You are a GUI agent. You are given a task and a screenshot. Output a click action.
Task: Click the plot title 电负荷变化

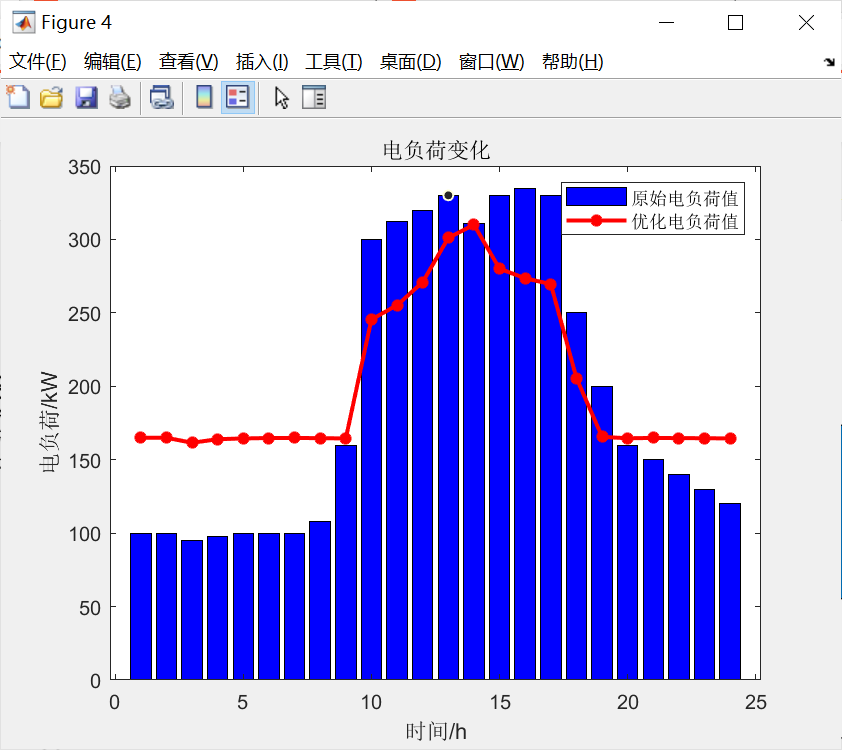pos(436,150)
